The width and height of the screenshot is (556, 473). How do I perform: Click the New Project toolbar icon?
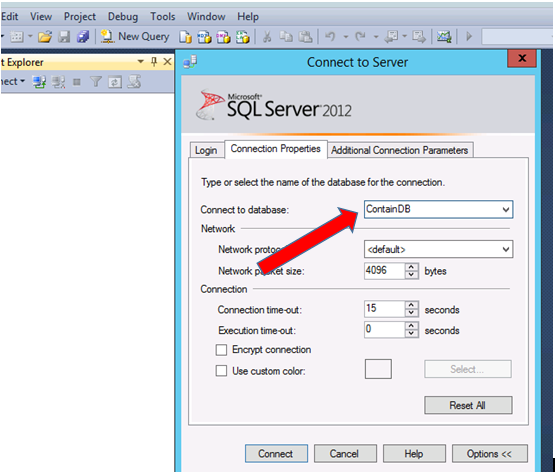tap(16, 36)
